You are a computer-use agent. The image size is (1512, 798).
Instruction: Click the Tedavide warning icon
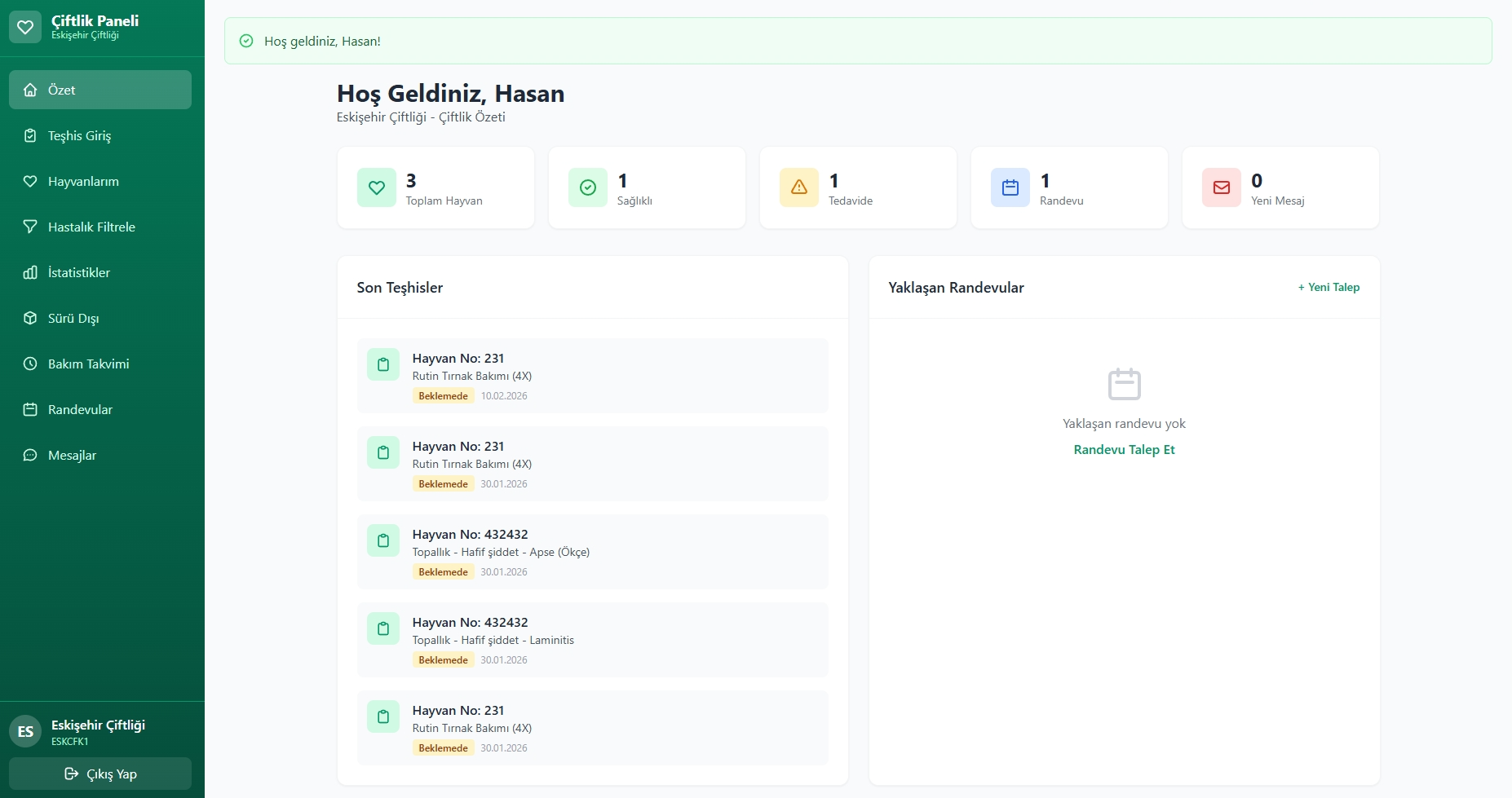pyautogui.click(x=799, y=187)
